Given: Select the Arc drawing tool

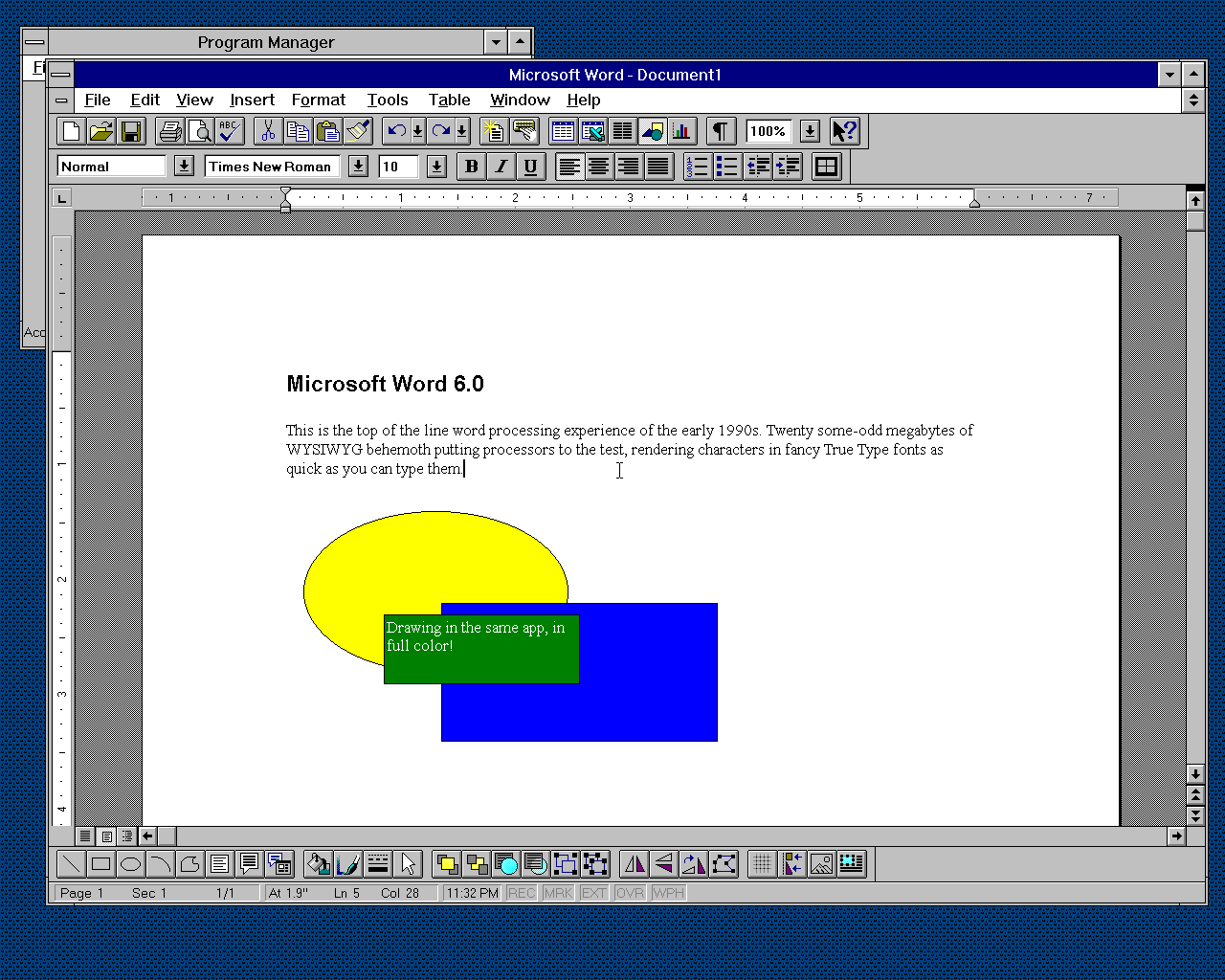Looking at the screenshot, I should click(x=160, y=864).
